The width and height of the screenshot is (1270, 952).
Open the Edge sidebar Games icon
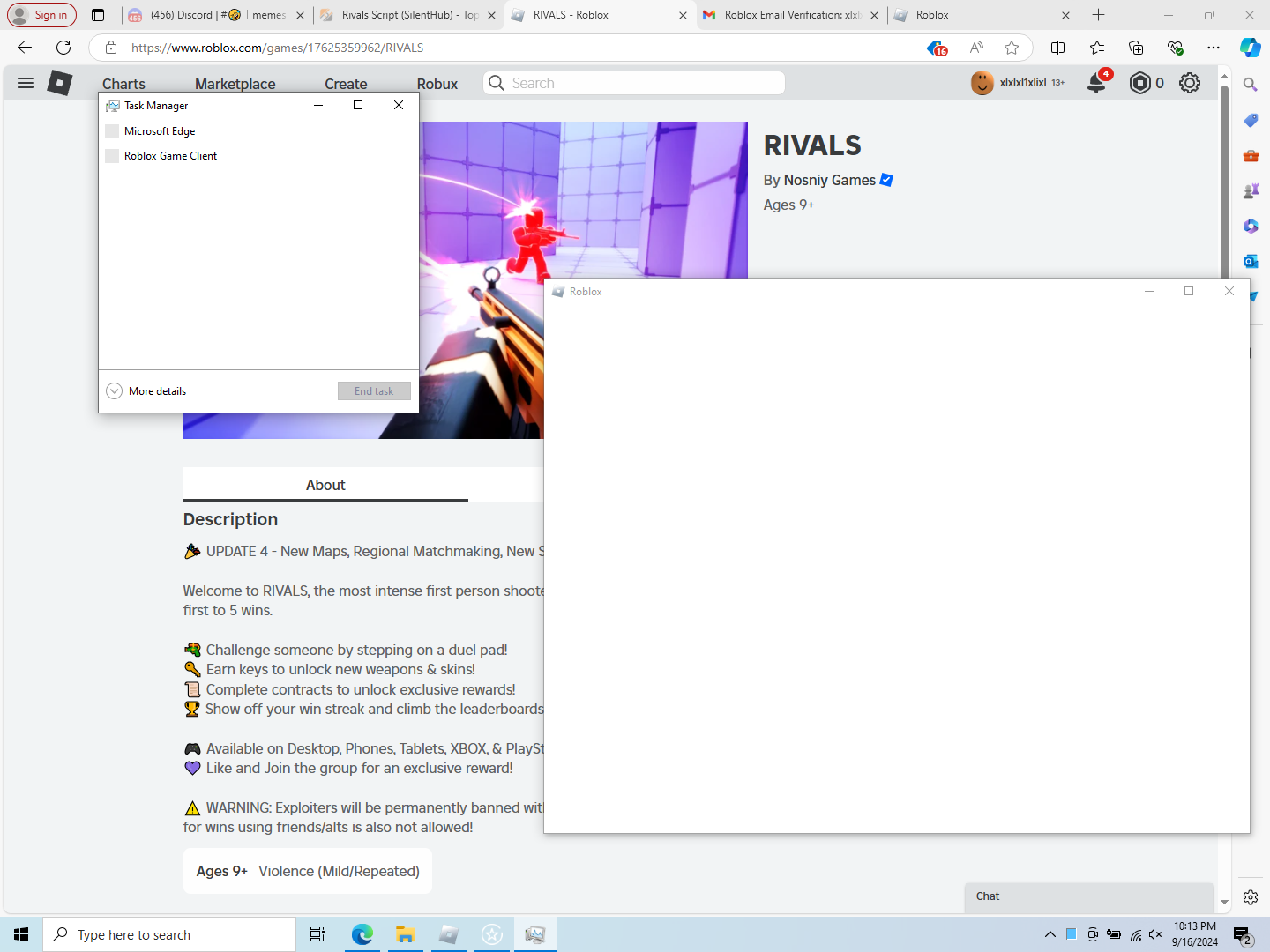[1251, 191]
